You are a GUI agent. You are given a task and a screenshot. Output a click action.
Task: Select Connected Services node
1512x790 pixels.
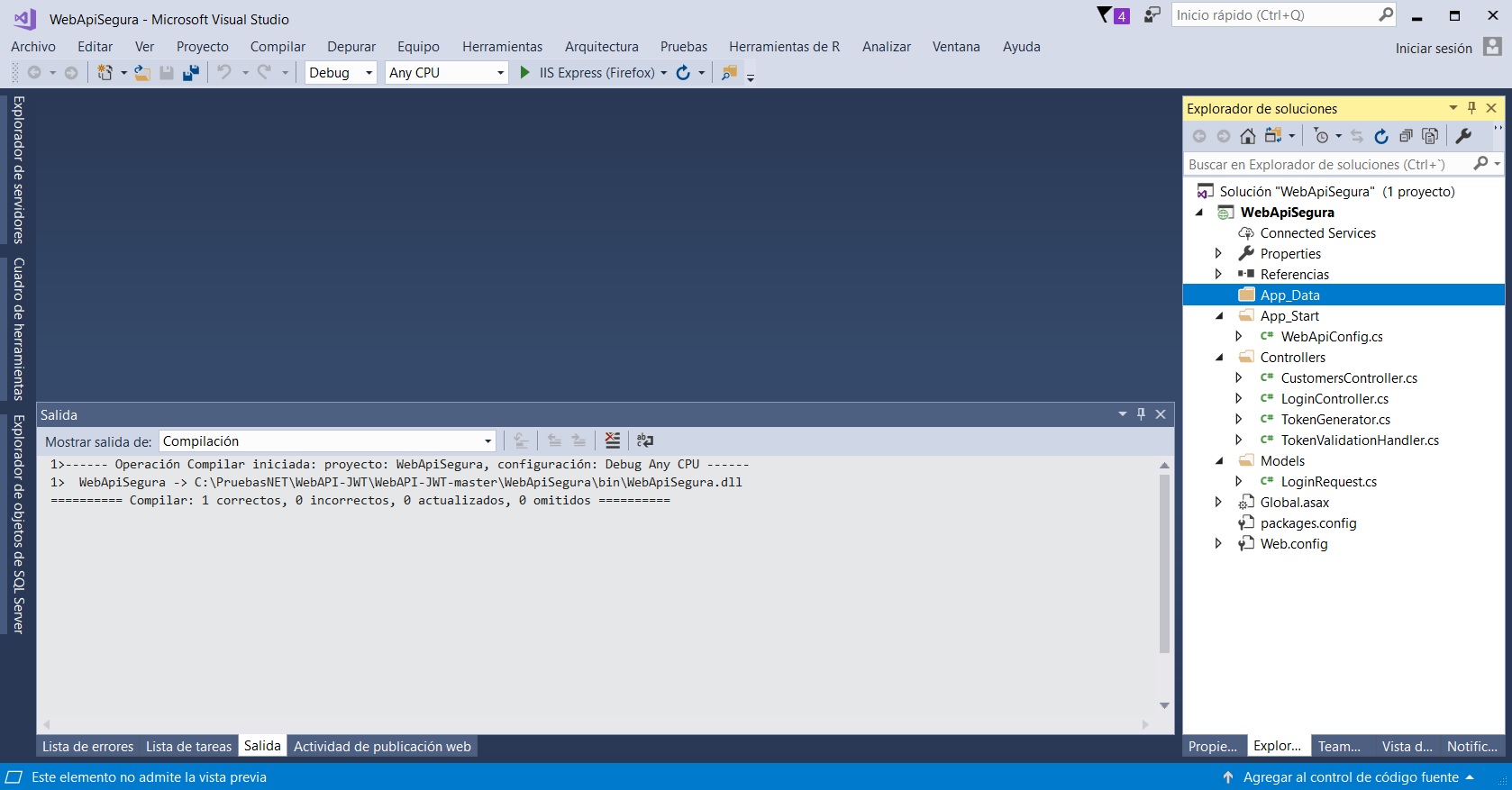click(1317, 232)
